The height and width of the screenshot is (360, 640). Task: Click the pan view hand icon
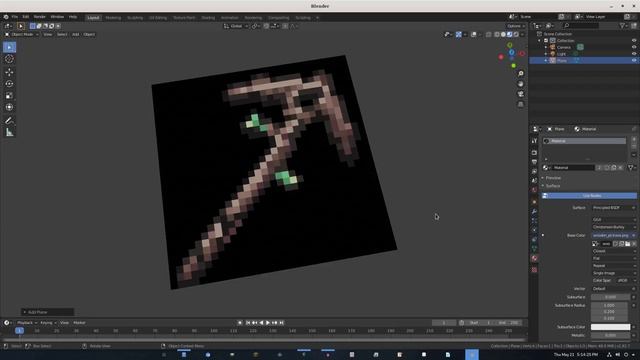(520, 84)
